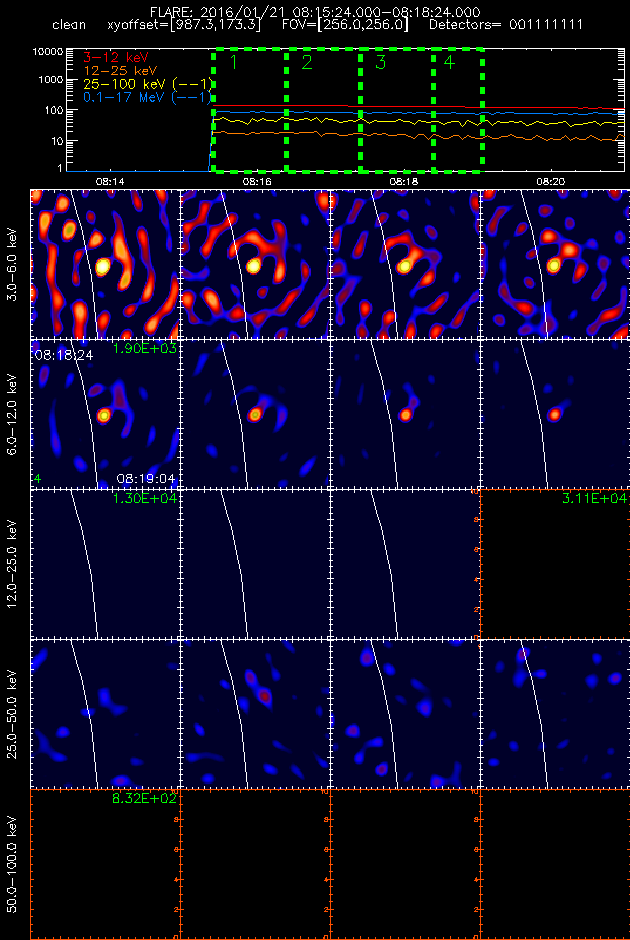The width and height of the screenshot is (630, 940).
Task: Select interval marker 4 in the light curve
Action: pyautogui.click(x=450, y=62)
